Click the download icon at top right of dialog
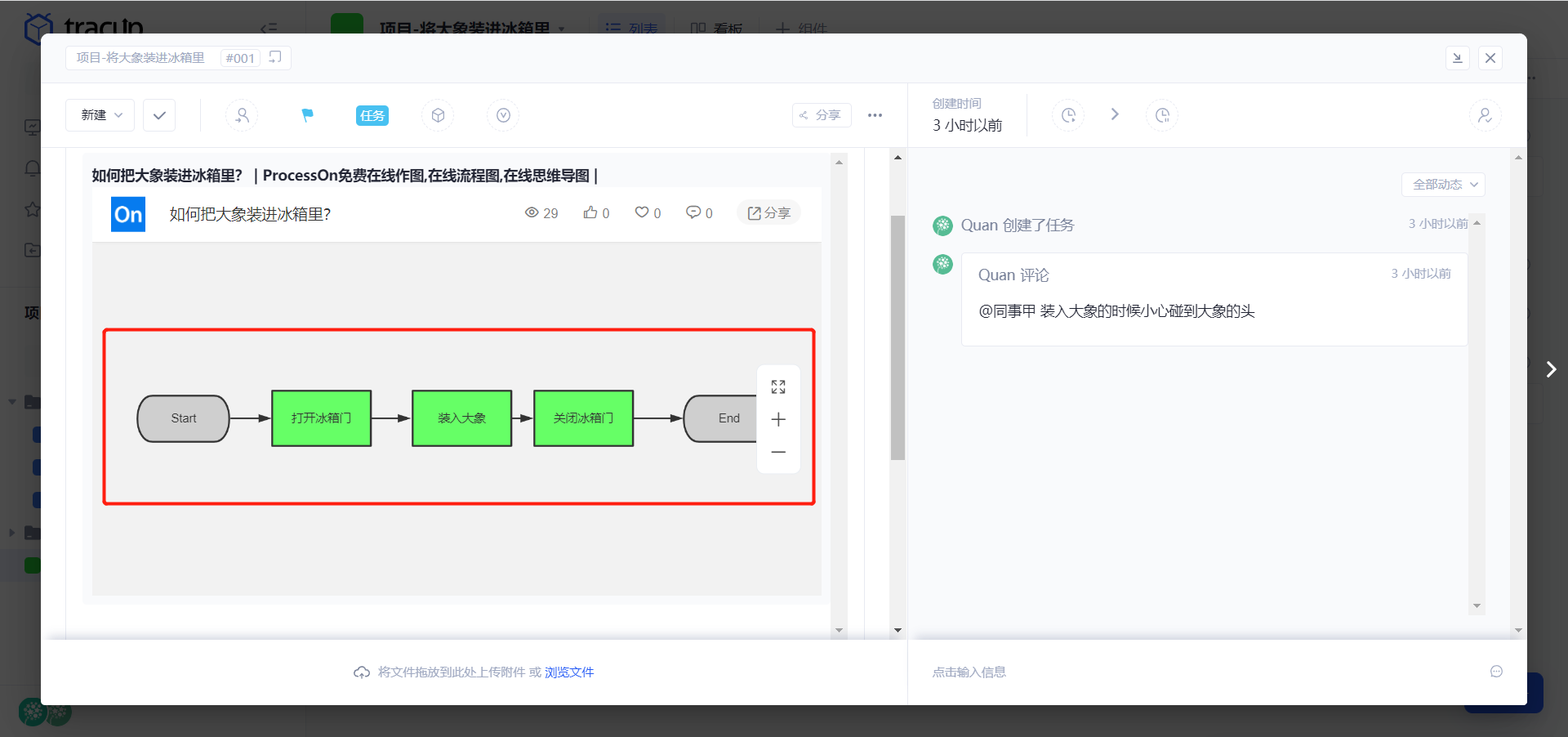 pyautogui.click(x=1458, y=58)
